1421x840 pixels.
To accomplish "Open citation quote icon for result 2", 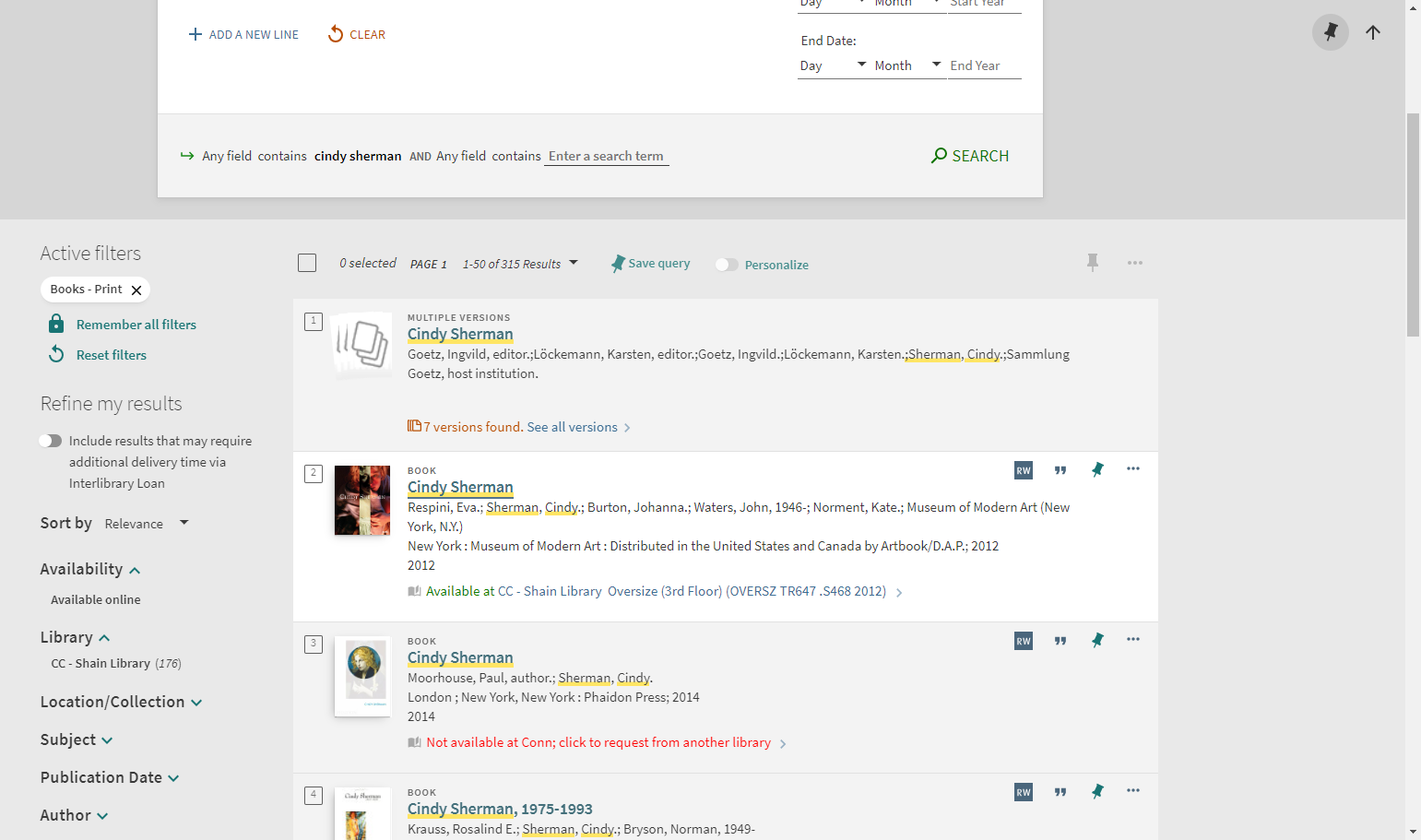I will (1060, 470).
